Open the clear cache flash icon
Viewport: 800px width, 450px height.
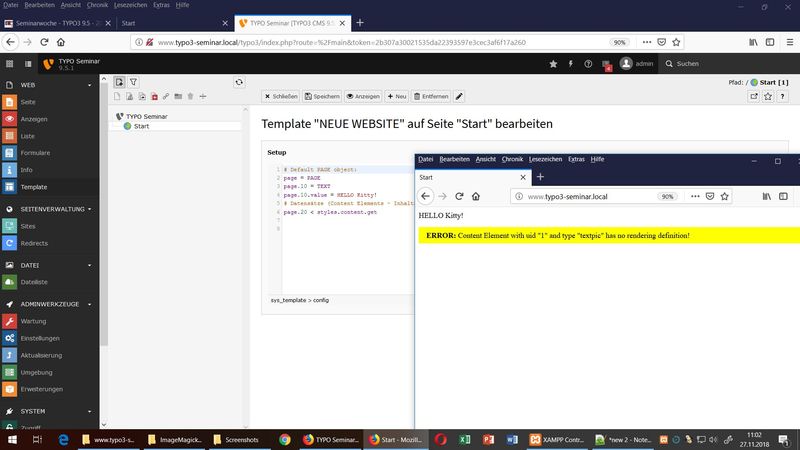[570, 64]
